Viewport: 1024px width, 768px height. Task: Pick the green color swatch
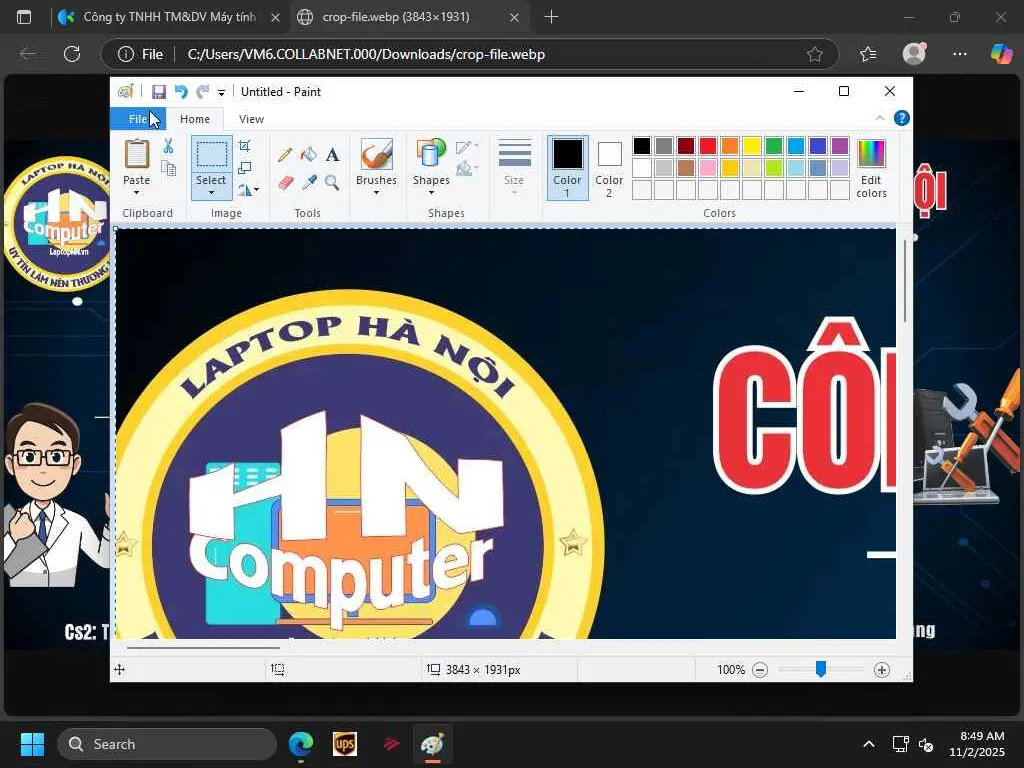774,146
